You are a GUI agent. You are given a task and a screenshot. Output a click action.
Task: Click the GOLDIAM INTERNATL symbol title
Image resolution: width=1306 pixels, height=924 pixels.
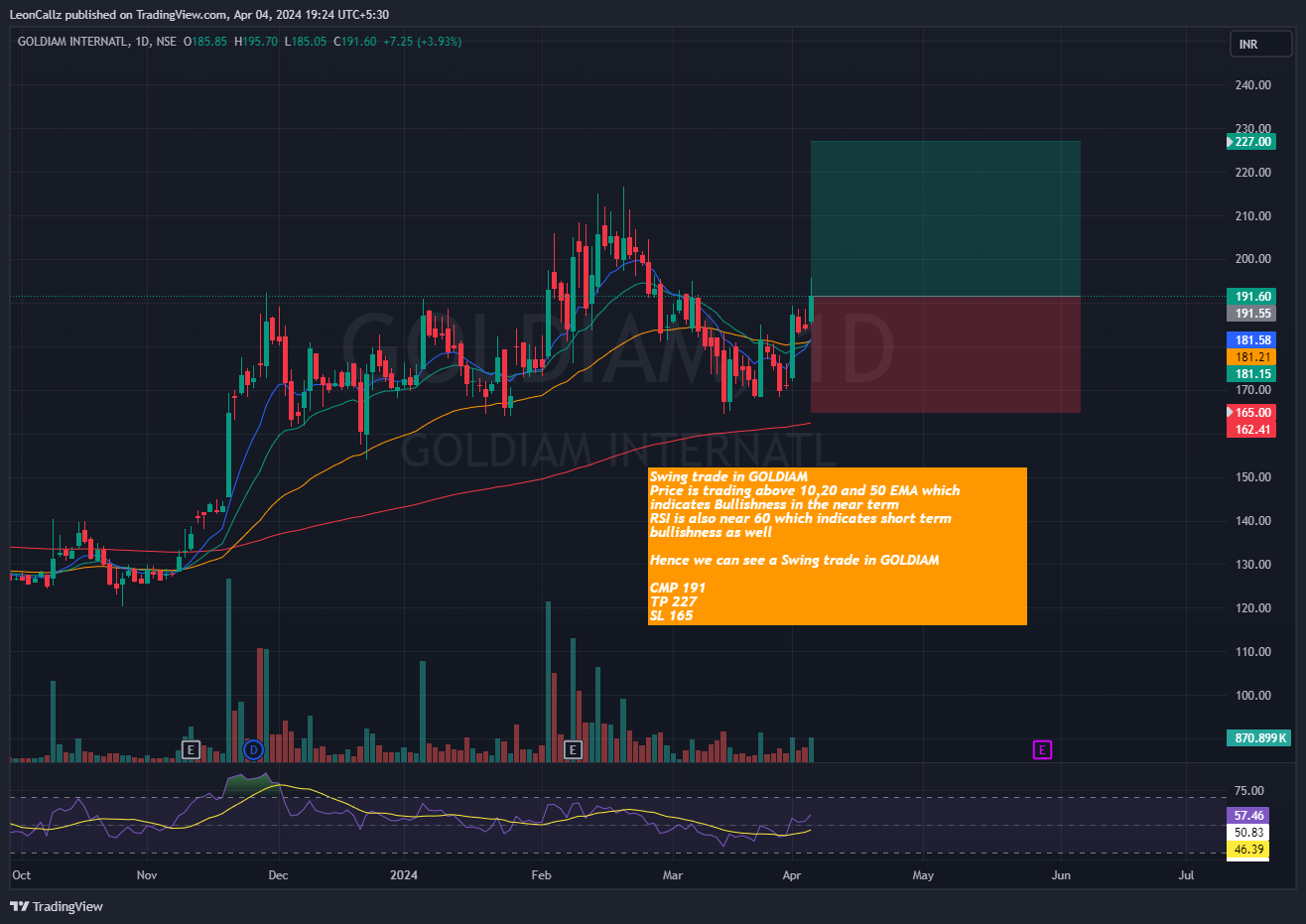coord(71,42)
